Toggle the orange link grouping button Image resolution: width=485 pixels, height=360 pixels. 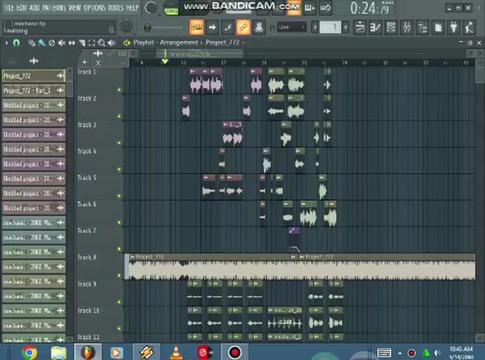coord(243,27)
